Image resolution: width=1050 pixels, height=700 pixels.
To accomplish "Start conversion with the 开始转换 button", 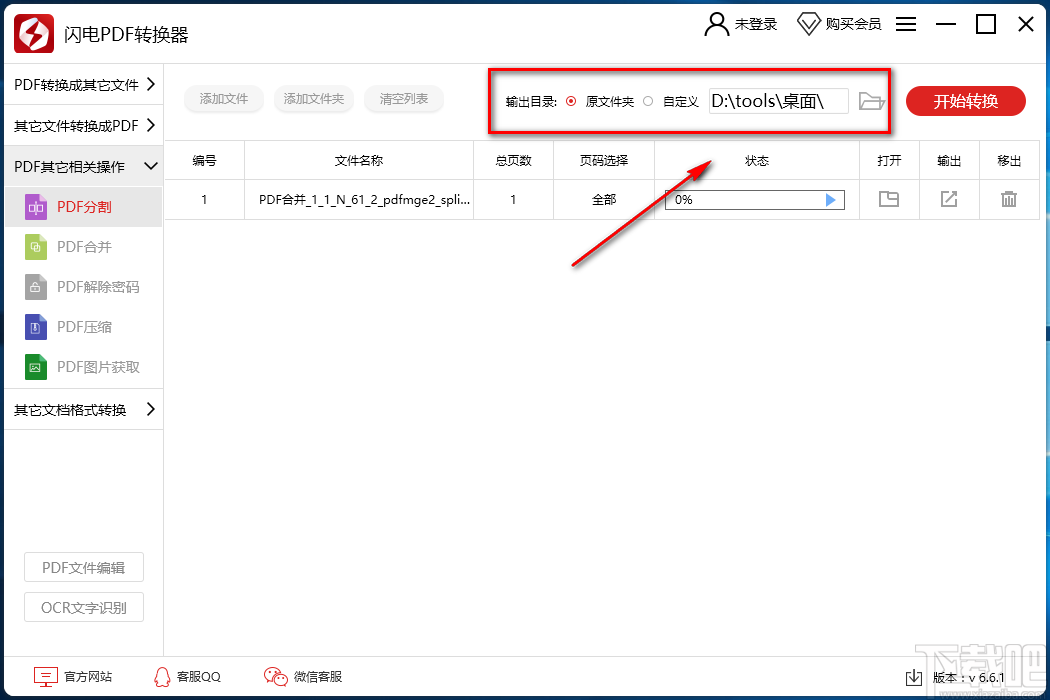I will [x=965, y=100].
